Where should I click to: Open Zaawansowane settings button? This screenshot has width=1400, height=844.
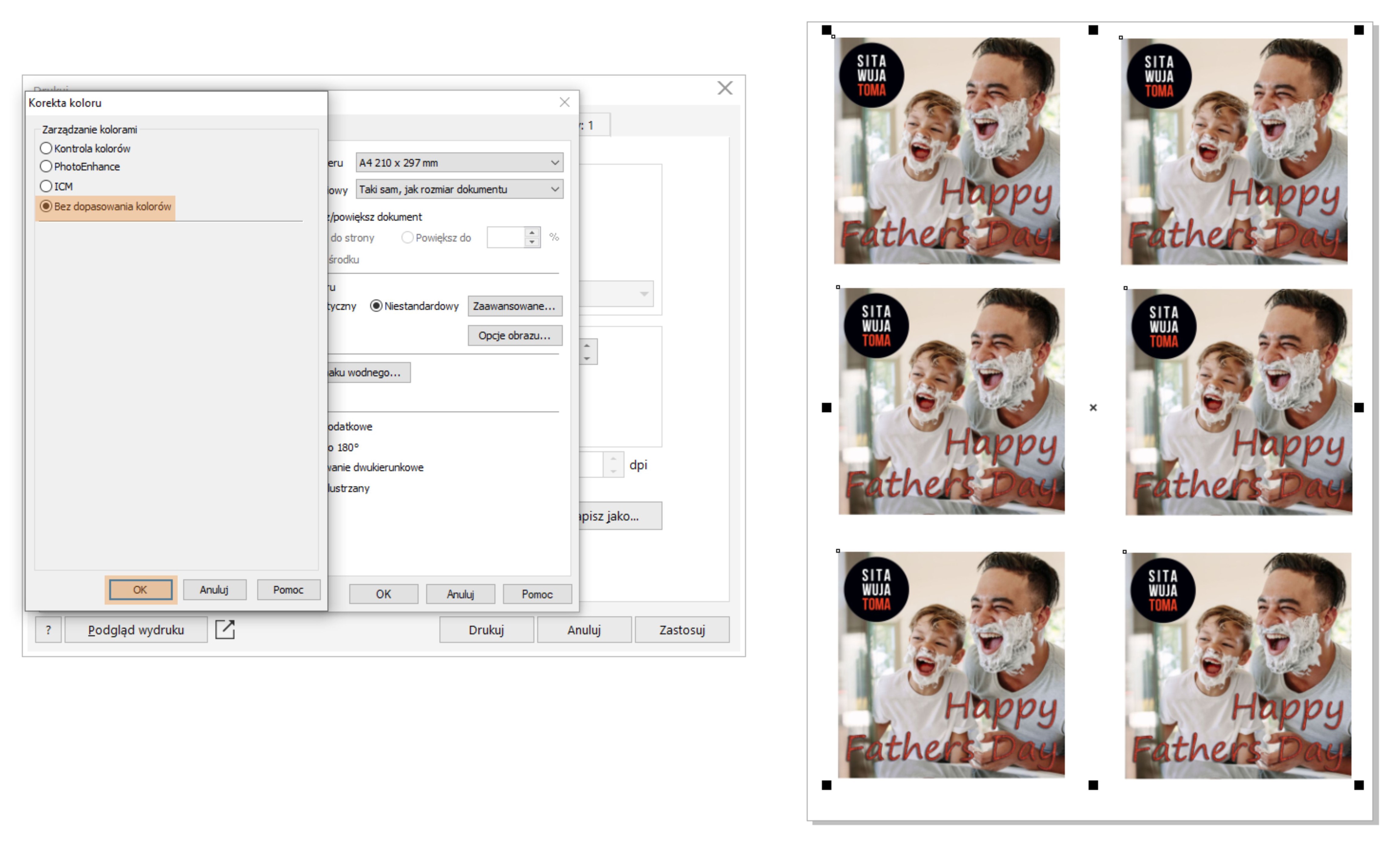(514, 306)
